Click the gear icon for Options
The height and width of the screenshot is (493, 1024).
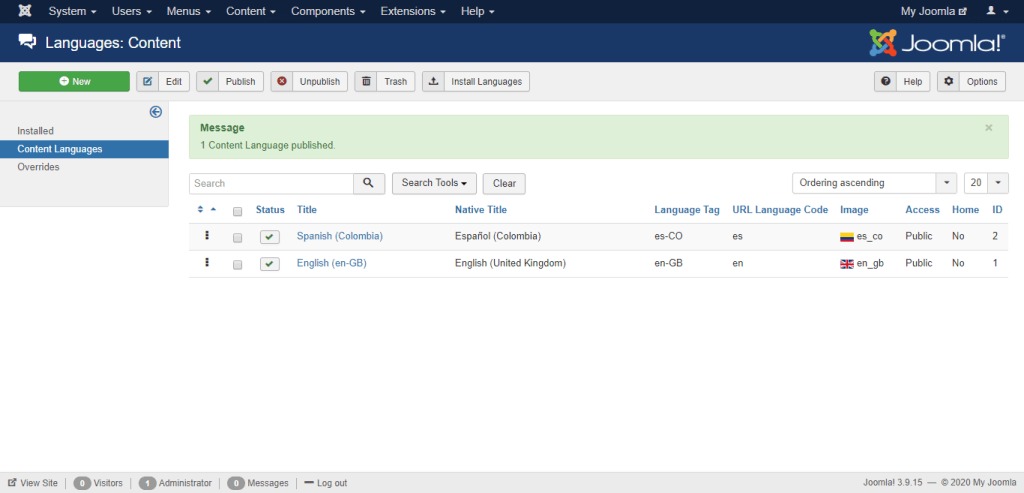948,82
